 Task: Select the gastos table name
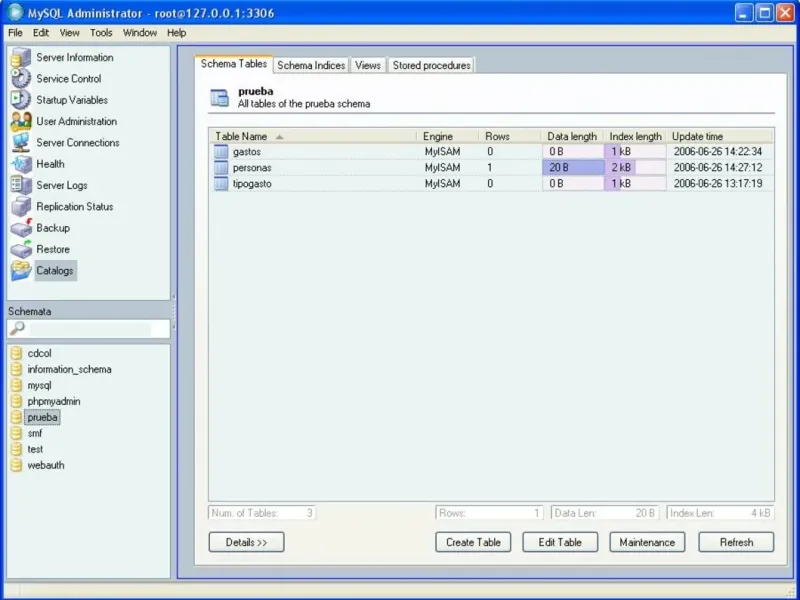tap(247, 152)
